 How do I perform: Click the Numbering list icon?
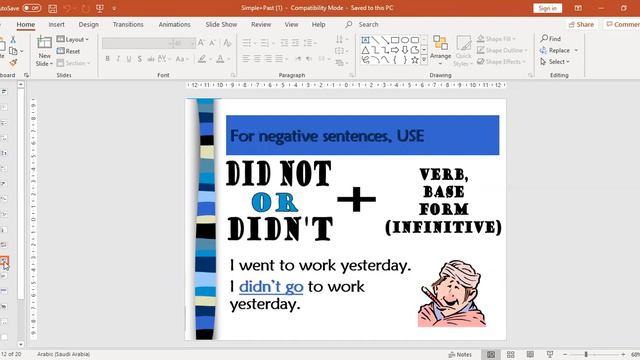click(264, 43)
